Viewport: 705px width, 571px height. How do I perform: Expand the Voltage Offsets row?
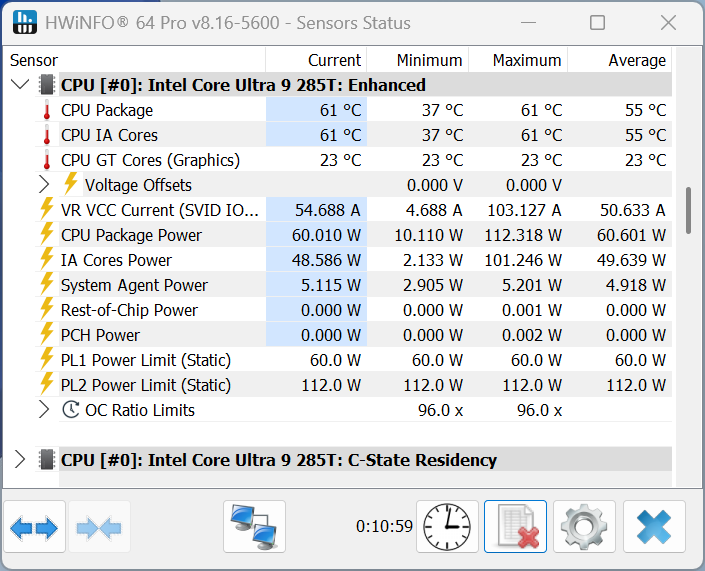[x=44, y=184]
